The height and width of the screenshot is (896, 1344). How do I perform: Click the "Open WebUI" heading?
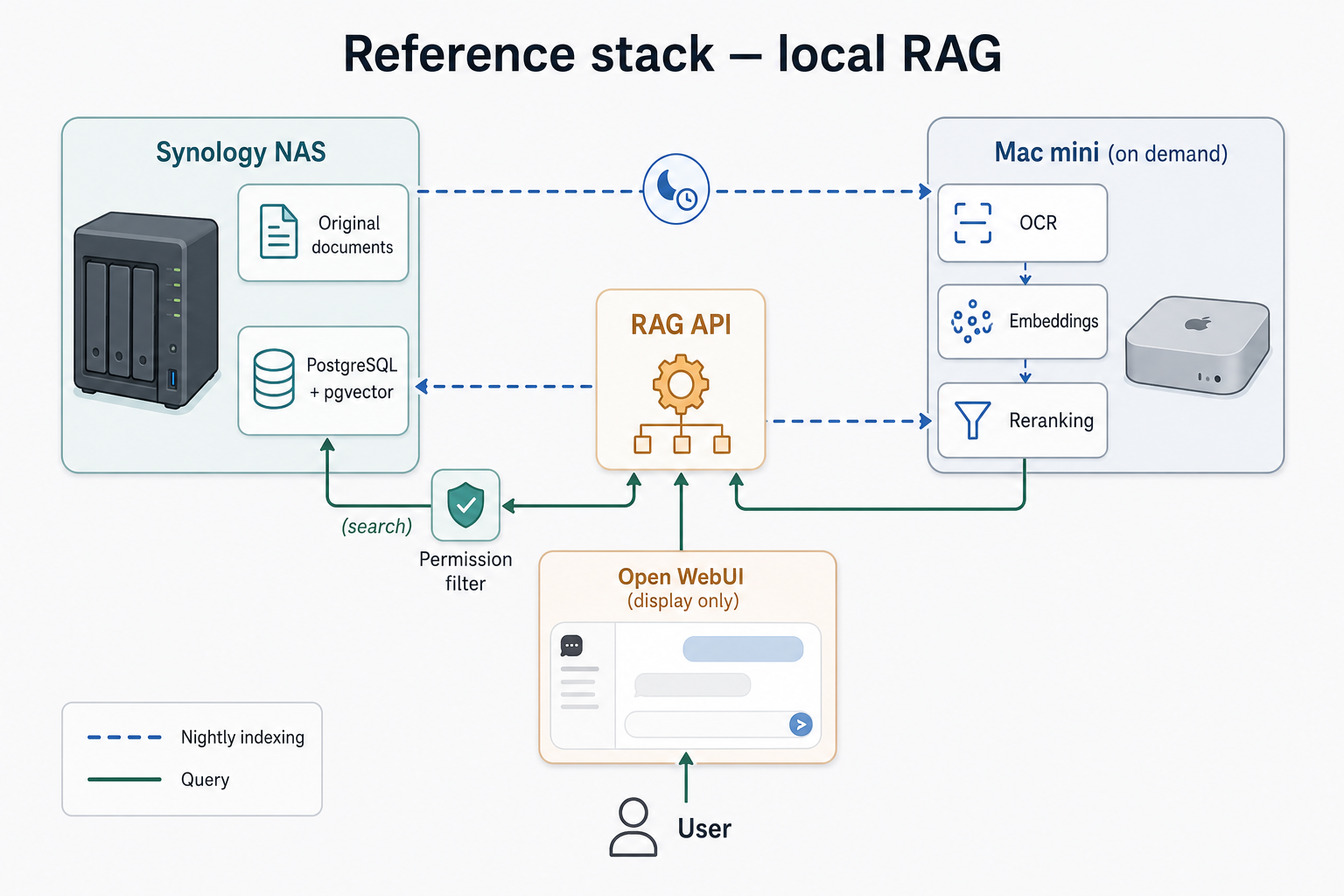point(681,577)
